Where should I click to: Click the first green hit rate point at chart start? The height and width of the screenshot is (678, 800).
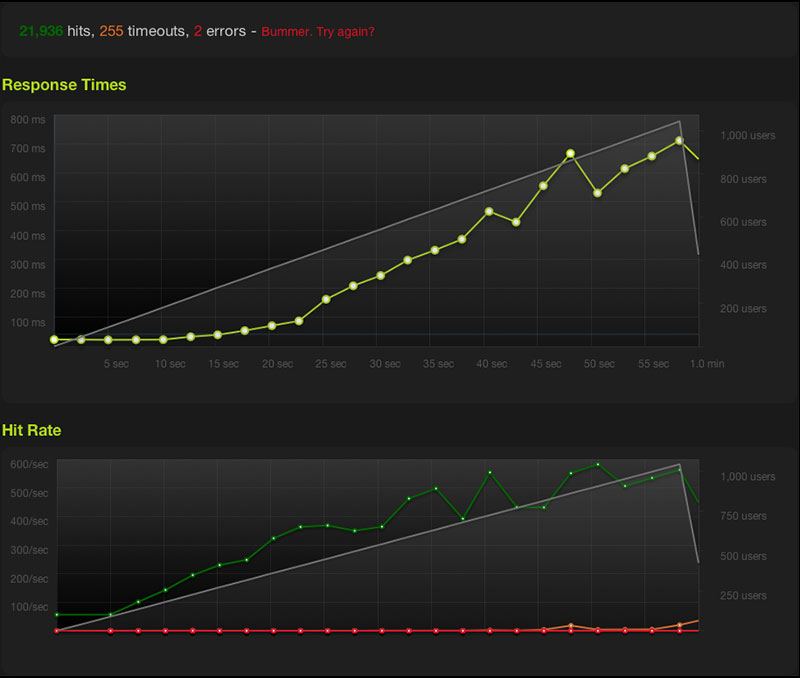(57, 615)
